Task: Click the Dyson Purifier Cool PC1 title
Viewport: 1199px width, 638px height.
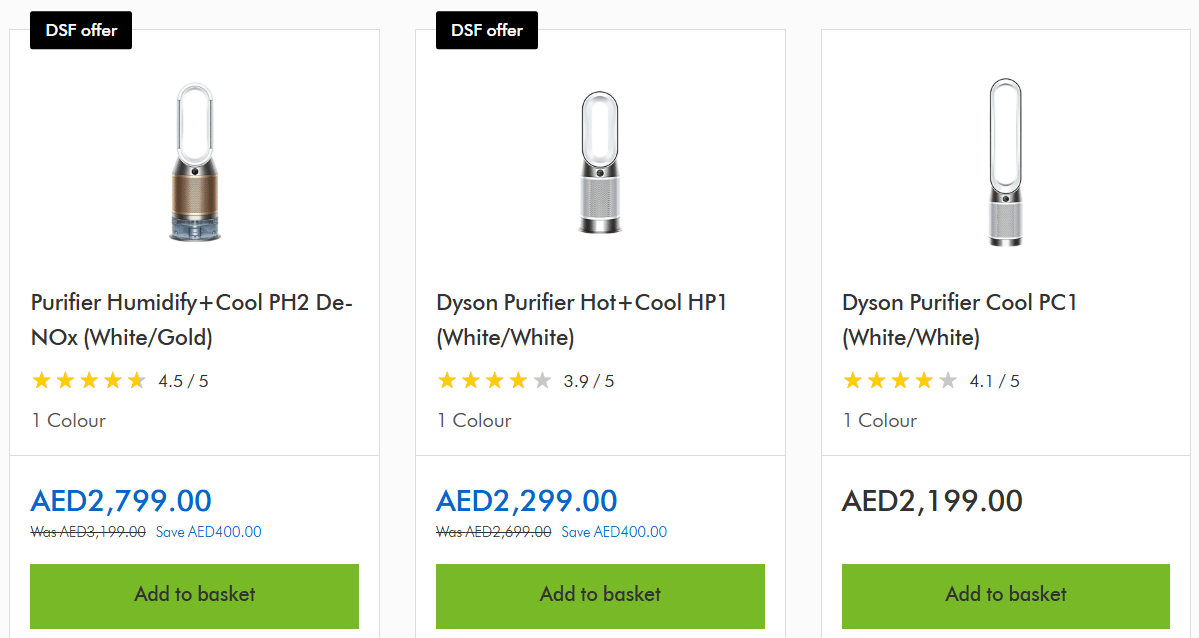Action: click(959, 320)
